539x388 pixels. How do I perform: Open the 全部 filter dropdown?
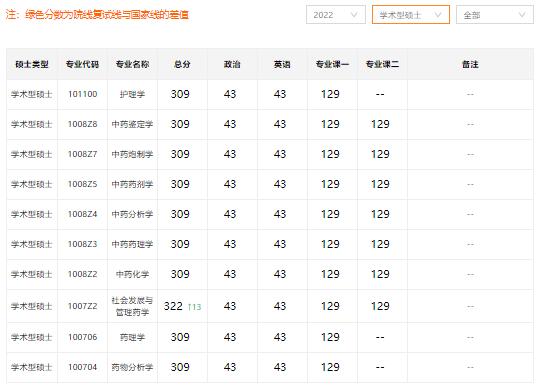pyautogui.click(x=495, y=15)
